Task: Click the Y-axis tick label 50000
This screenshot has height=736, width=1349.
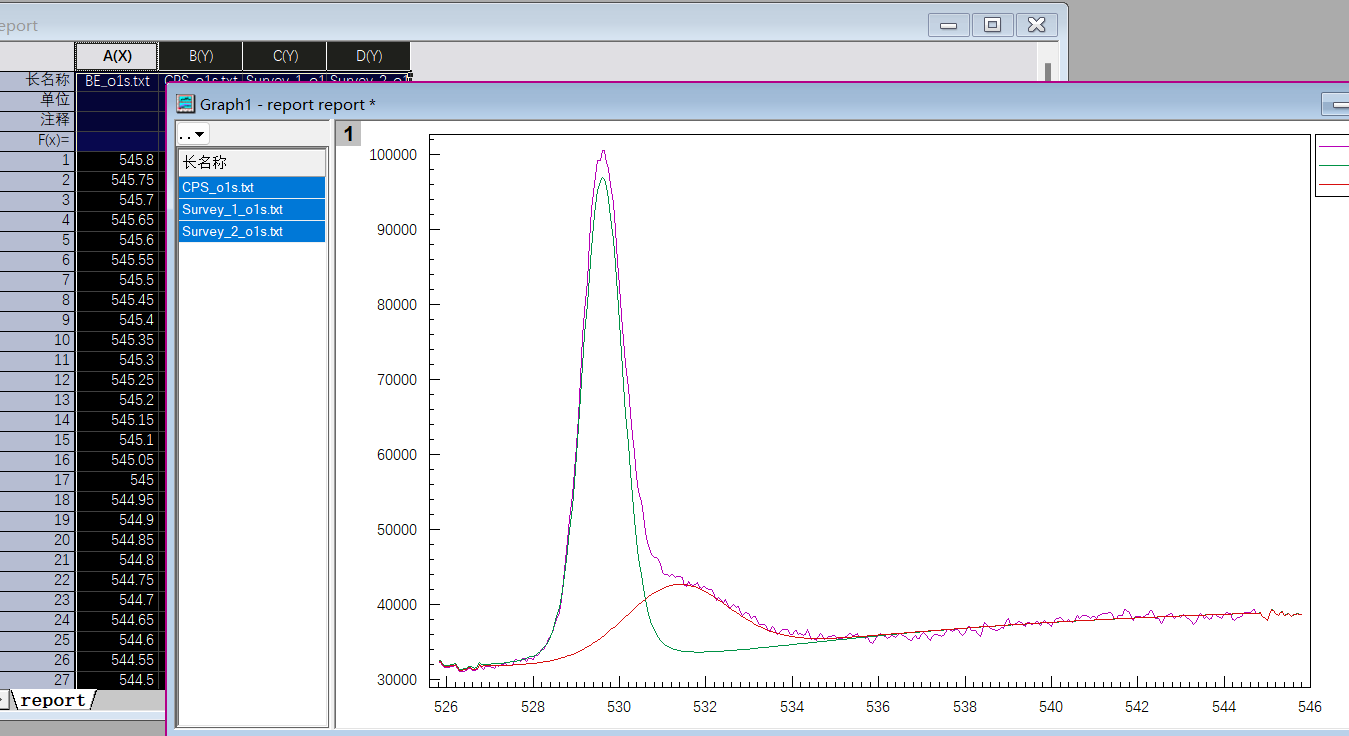Action: 395,529
